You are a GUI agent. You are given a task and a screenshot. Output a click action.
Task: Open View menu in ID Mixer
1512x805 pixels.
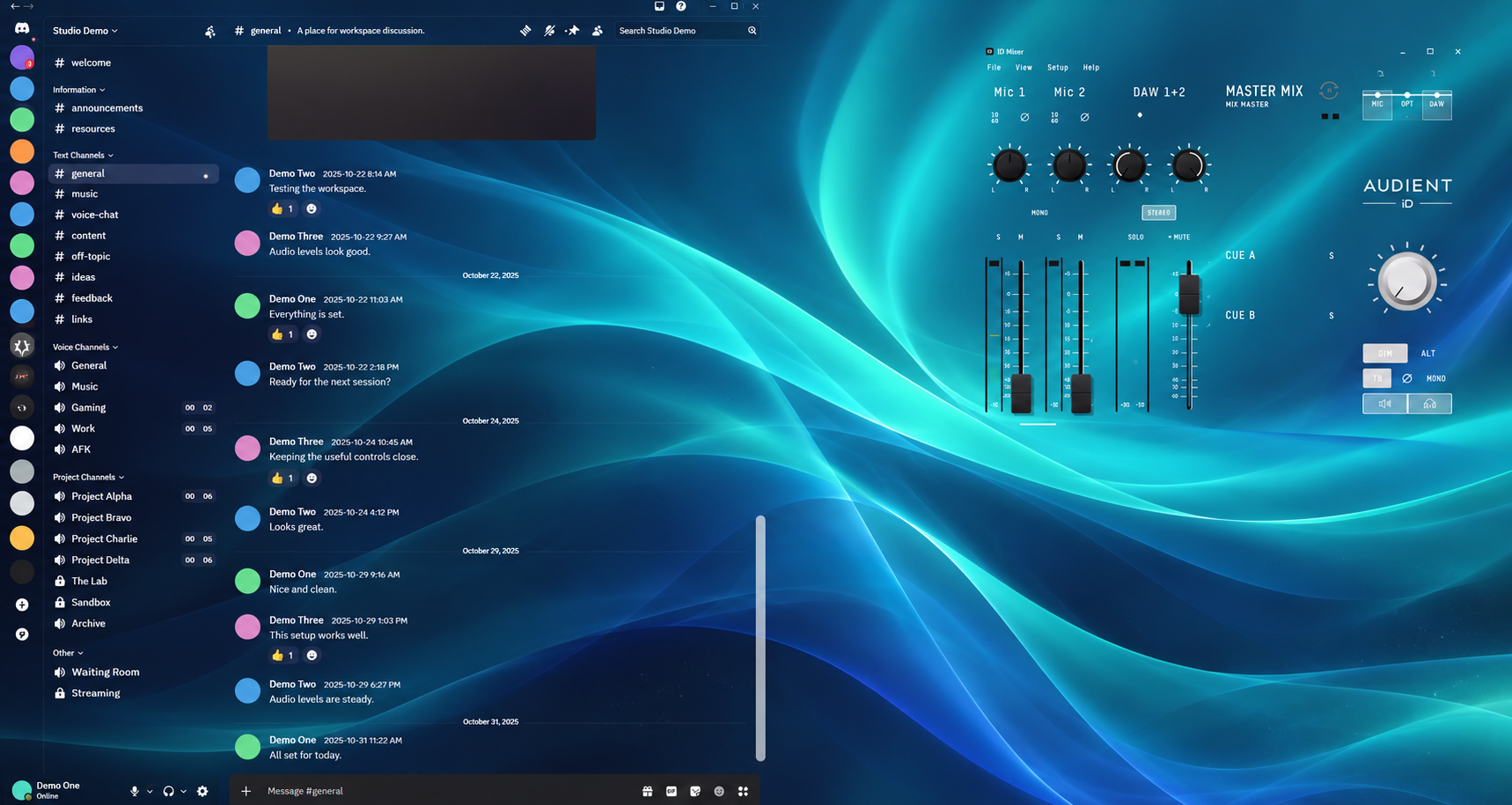[x=1024, y=68]
